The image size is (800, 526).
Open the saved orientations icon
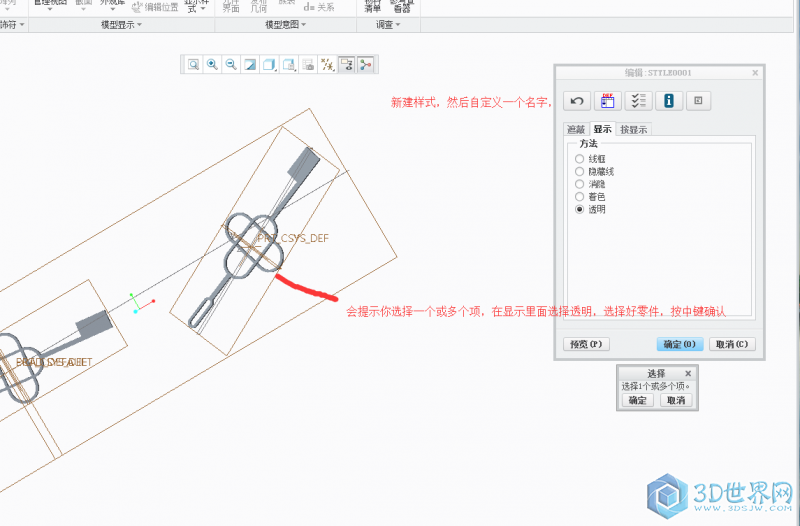click(289, 64)
